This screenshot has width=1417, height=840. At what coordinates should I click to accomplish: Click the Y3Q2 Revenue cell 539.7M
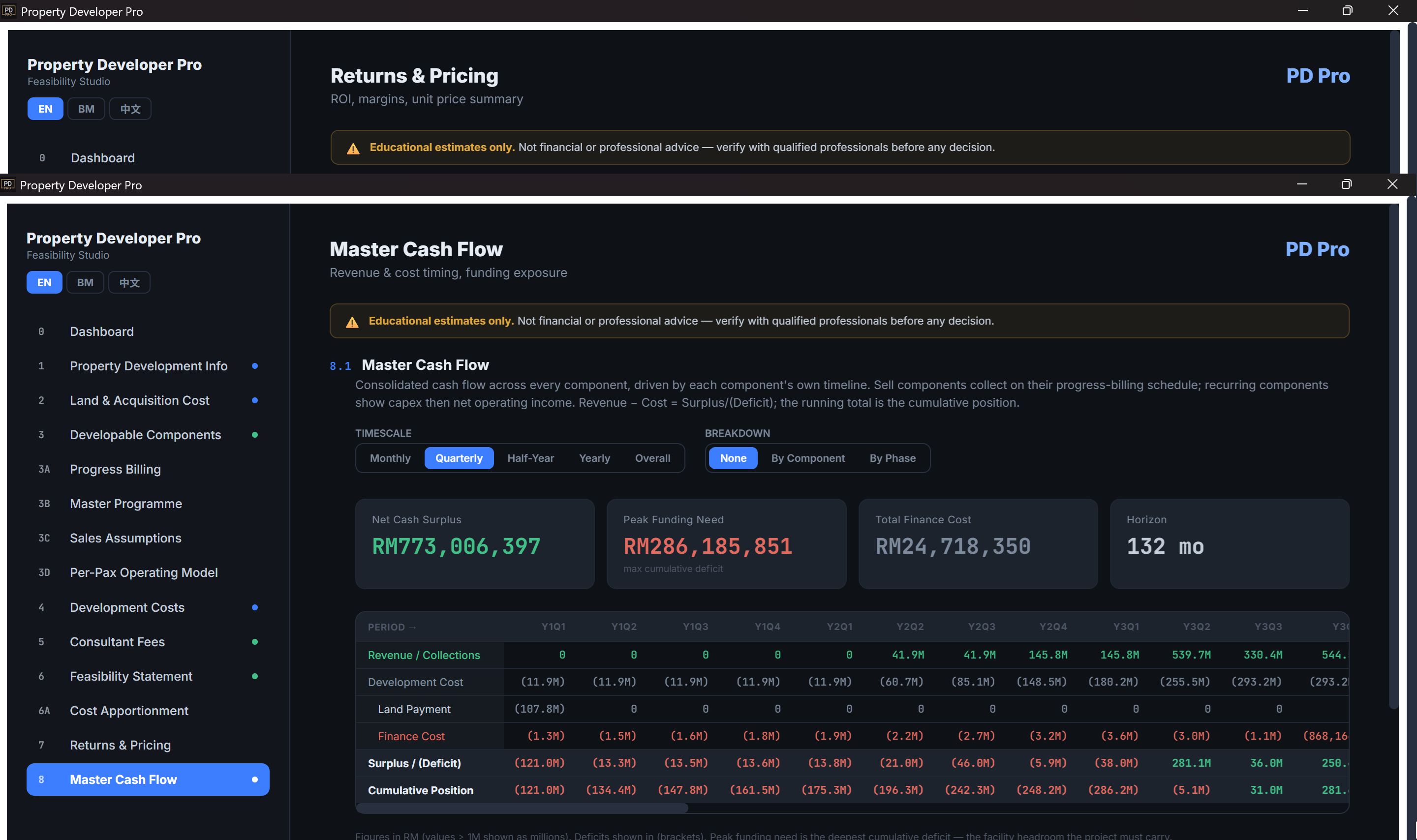[x=1191, y=655]
